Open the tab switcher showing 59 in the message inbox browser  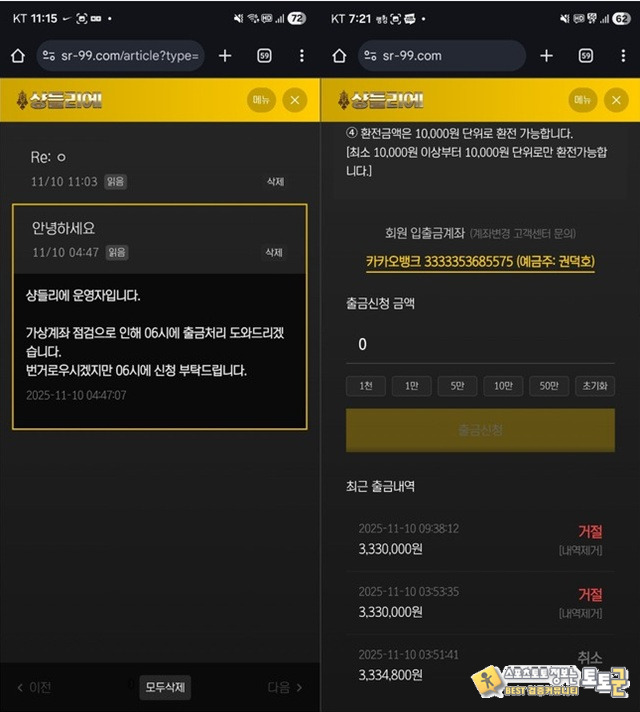264,56
